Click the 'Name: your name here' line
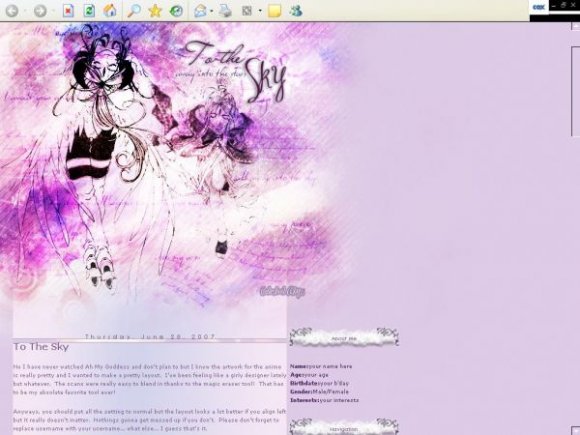Image resolution: width=580 pixels, height=435 pixels. click(321, 366)
